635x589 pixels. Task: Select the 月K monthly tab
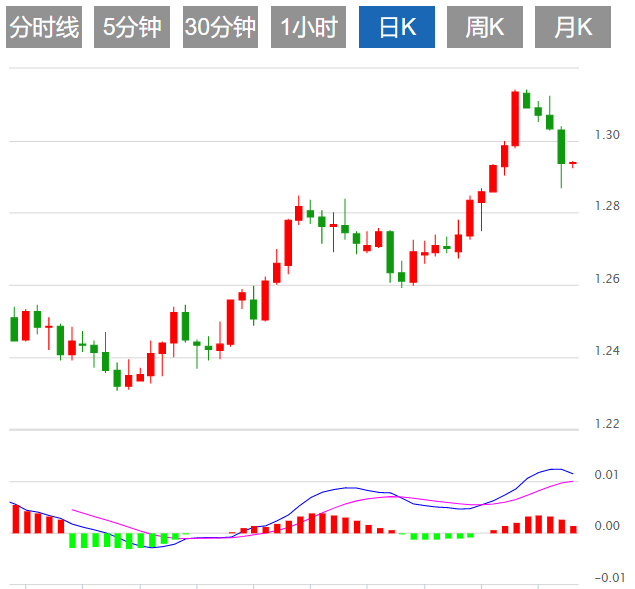[x=572, y=28]
